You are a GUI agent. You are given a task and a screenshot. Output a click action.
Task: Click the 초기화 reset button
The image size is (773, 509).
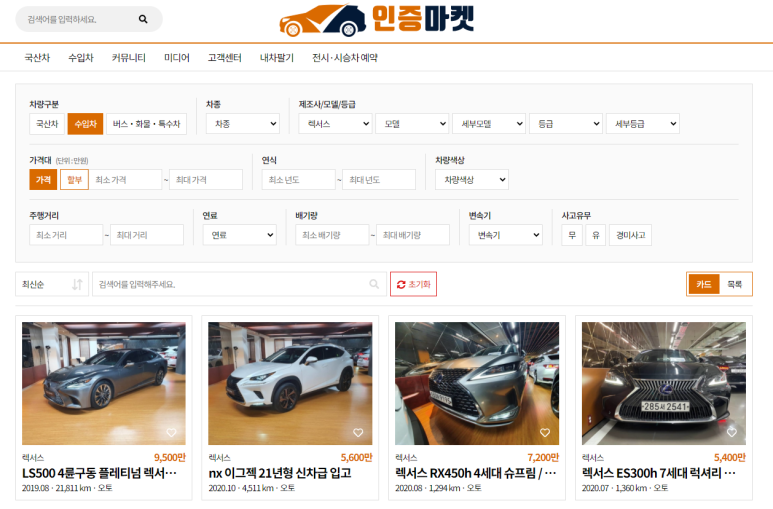coord(413,284)
